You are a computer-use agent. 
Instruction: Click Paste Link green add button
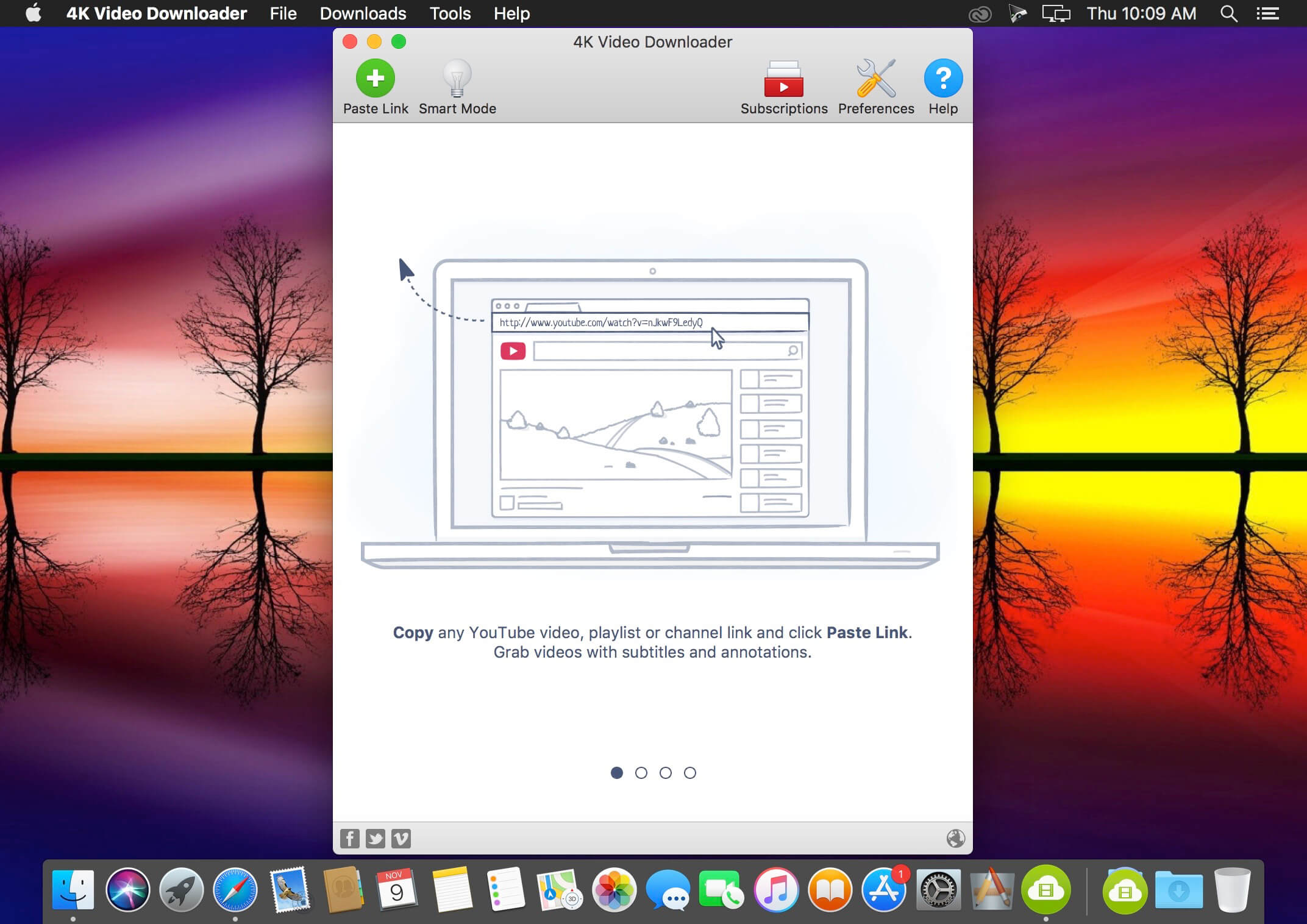point(377,77)
